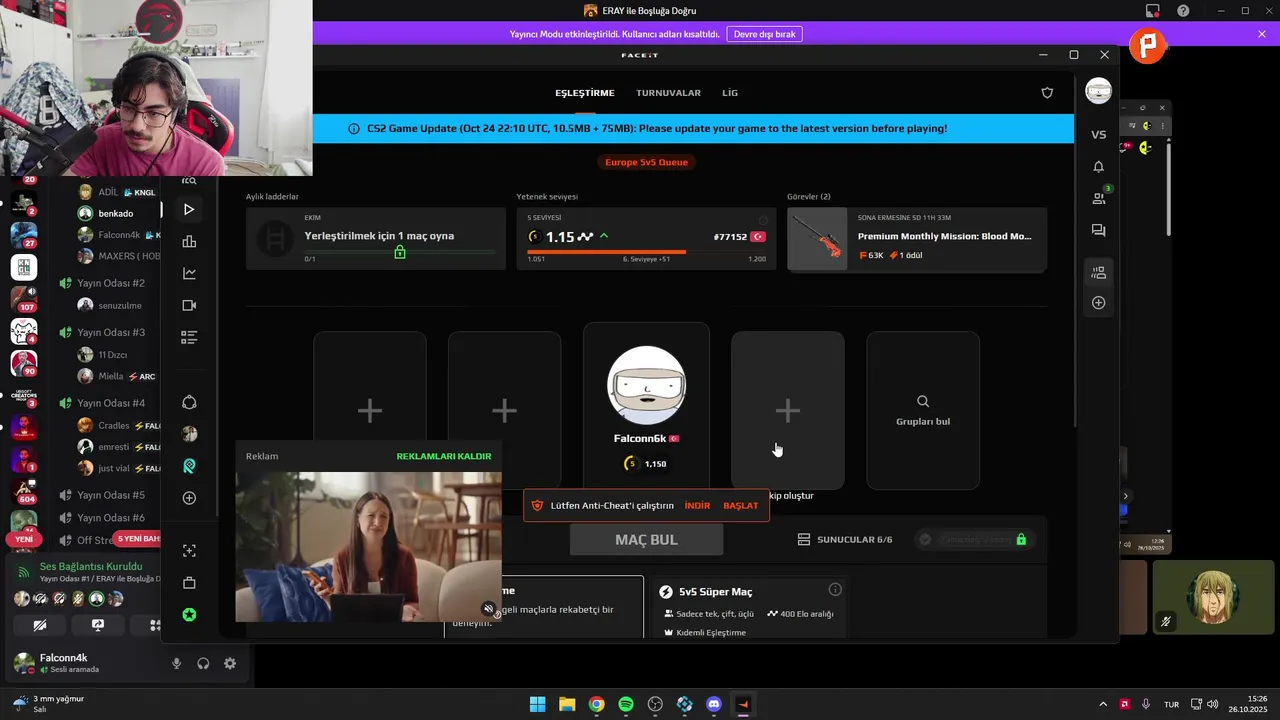Click REKLAMLARI KALDIR link
This screenshot has width=1280, height=720.
[x=444, y=456]
